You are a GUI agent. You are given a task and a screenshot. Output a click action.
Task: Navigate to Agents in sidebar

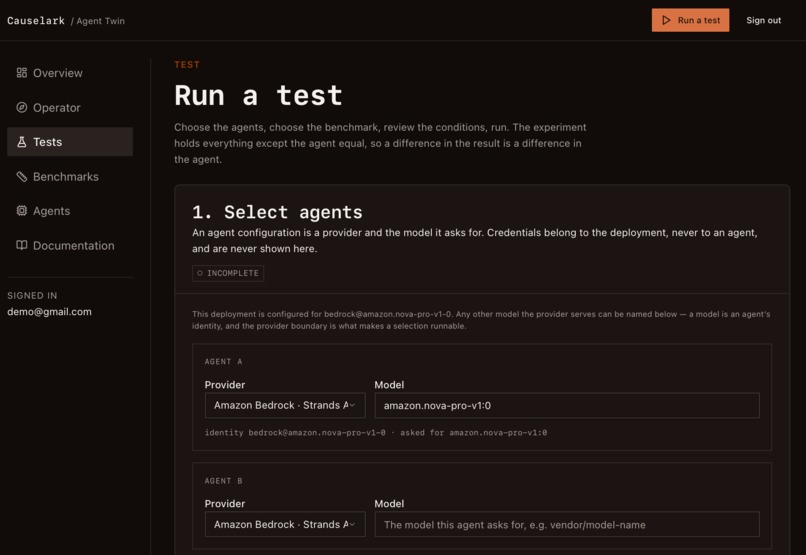coord(70,211)
